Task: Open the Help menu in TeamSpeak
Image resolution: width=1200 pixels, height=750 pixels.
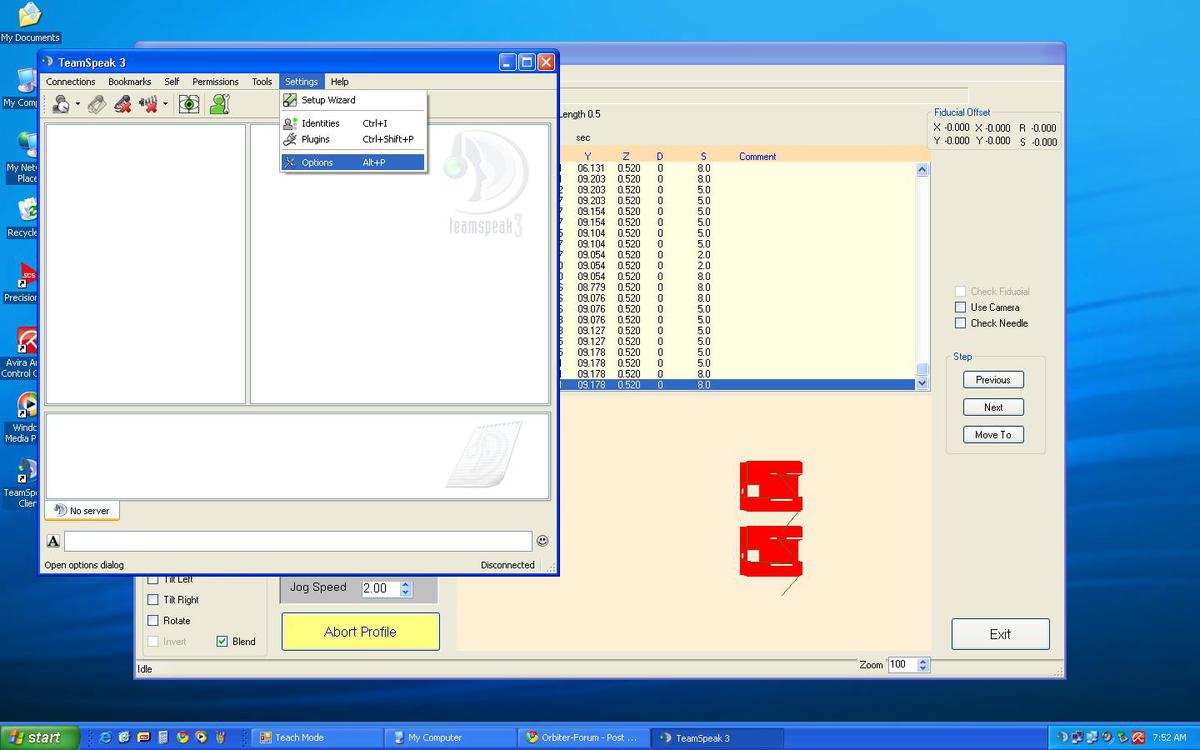Action: coord(340,82)
